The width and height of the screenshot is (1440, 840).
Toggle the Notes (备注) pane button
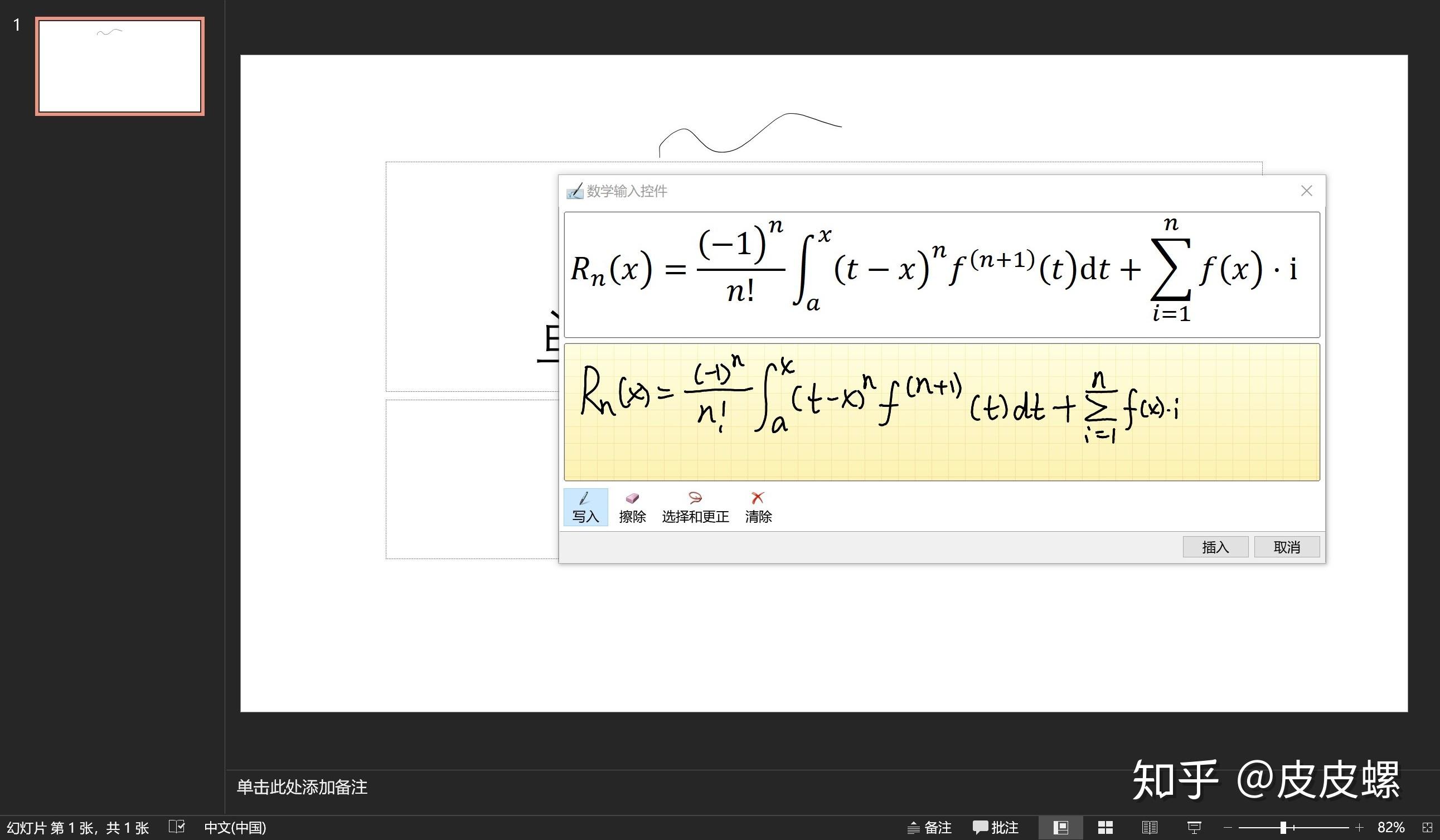pos(929,827)
